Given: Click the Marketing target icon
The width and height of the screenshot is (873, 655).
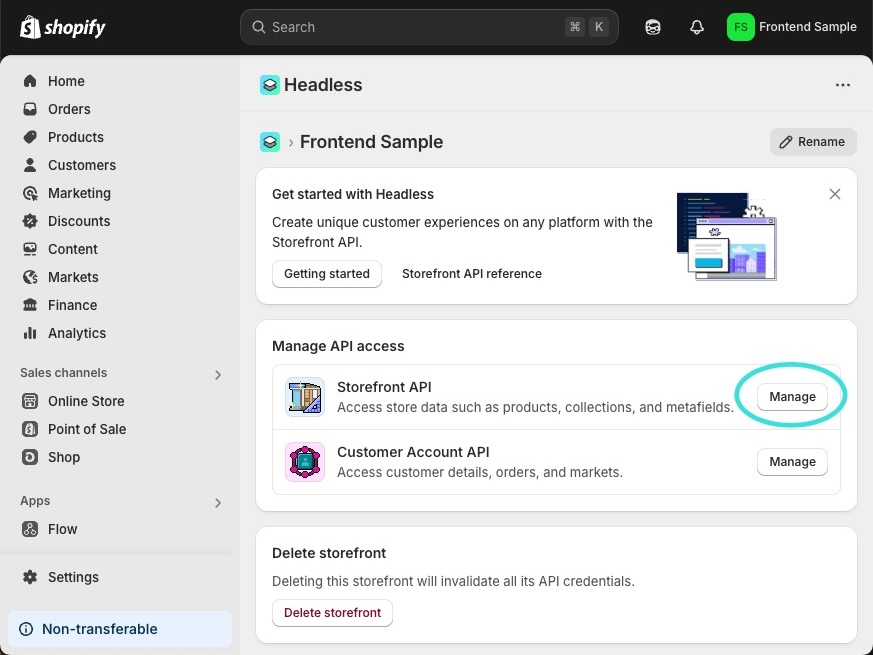Looking at the screenshot, I should click(x=30, y=193).
